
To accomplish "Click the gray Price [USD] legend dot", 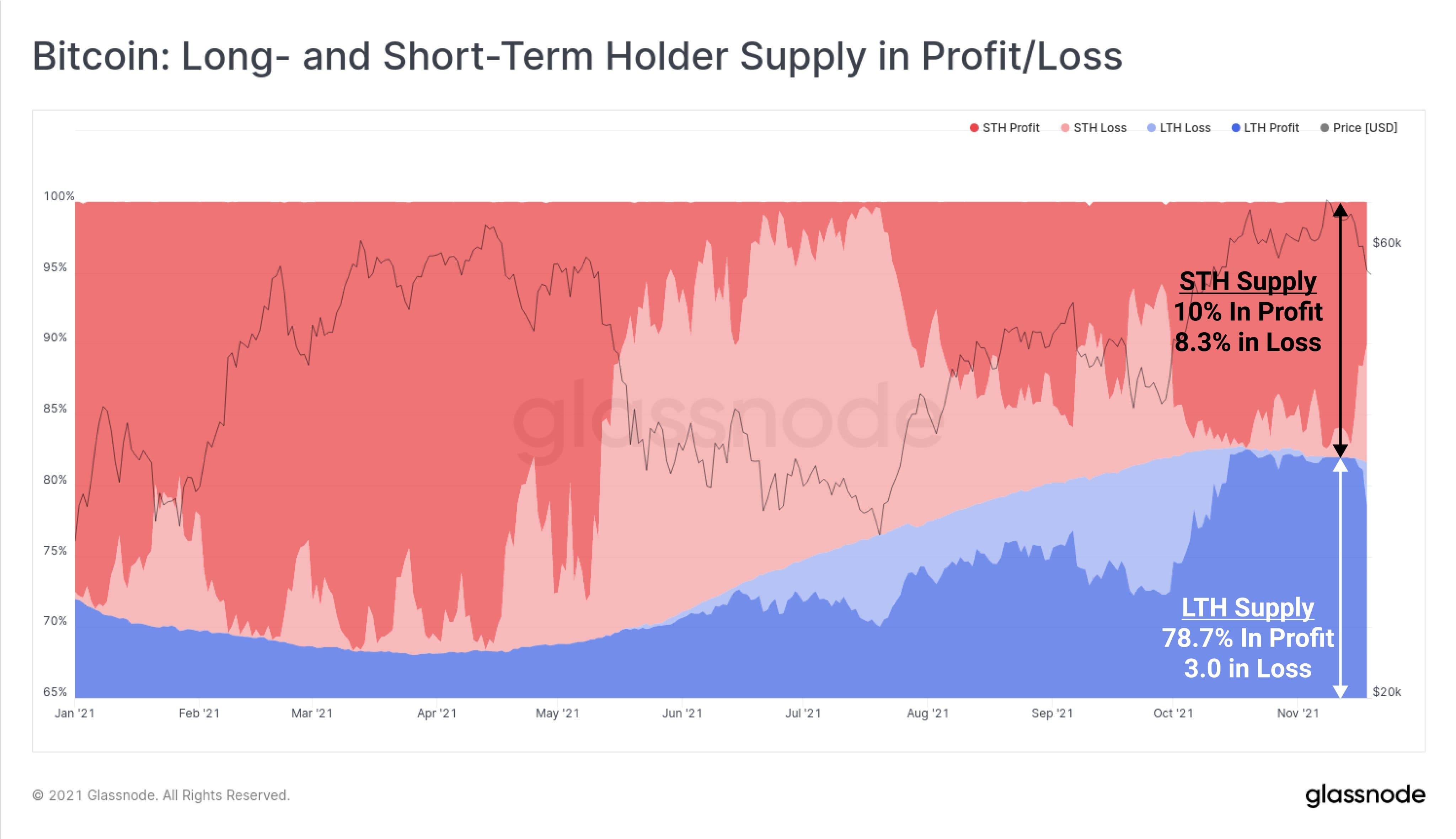I will [x=1325, y=128].
